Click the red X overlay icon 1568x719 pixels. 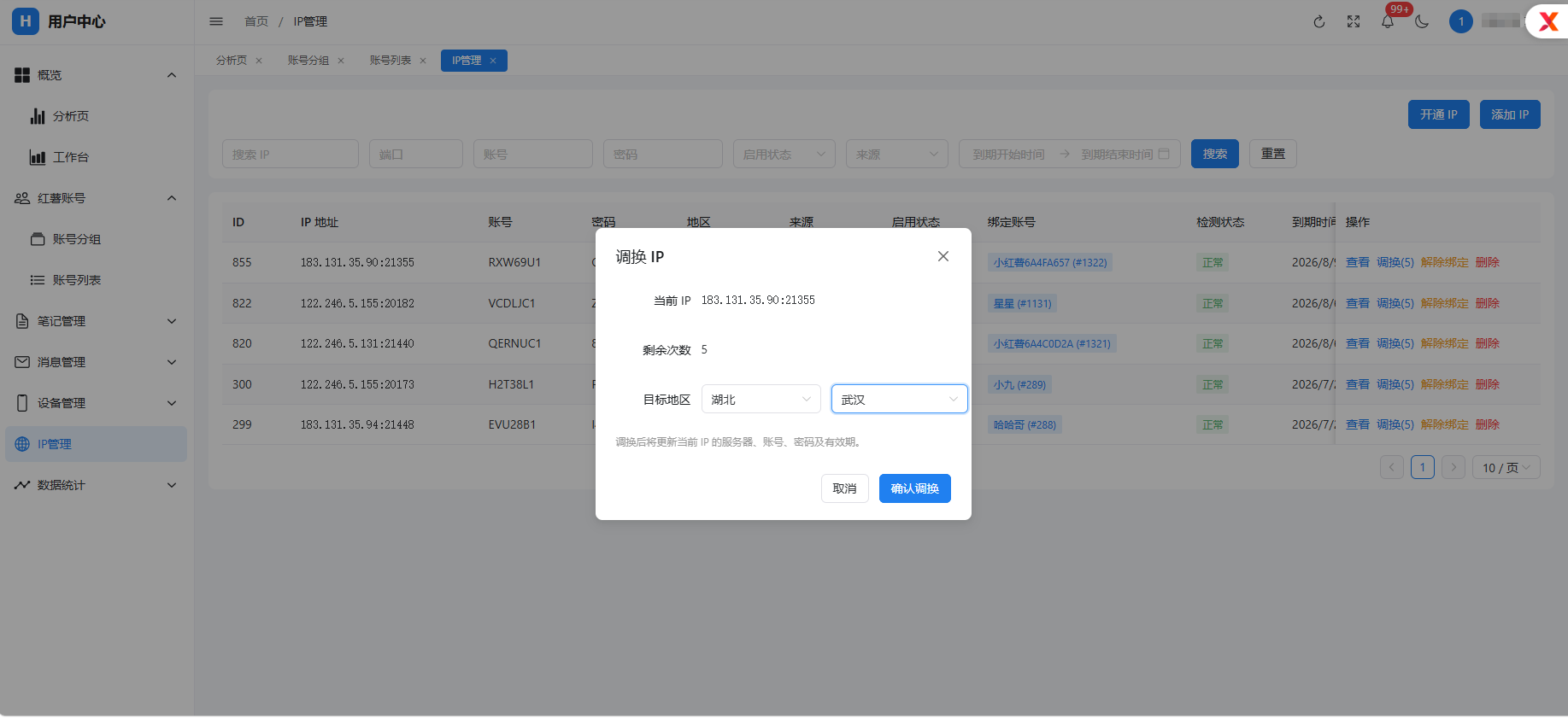coord(1548,21)
